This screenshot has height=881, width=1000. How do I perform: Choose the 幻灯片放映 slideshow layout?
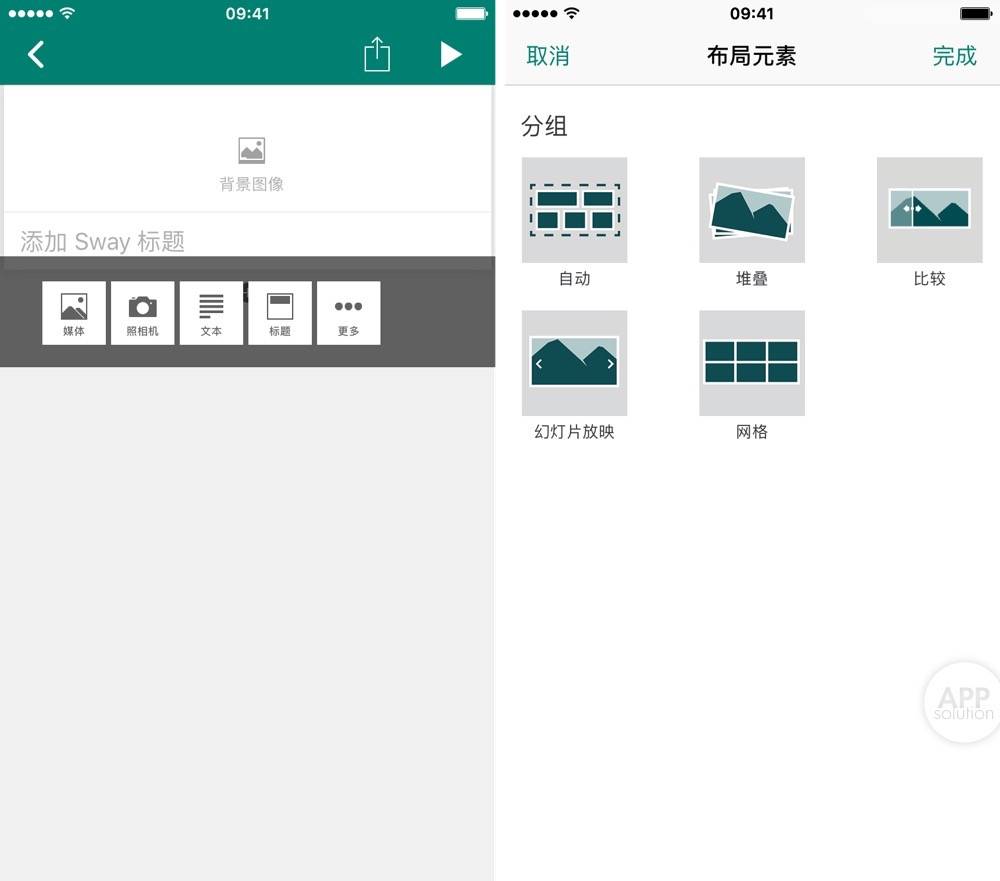[x=575, y=376]
